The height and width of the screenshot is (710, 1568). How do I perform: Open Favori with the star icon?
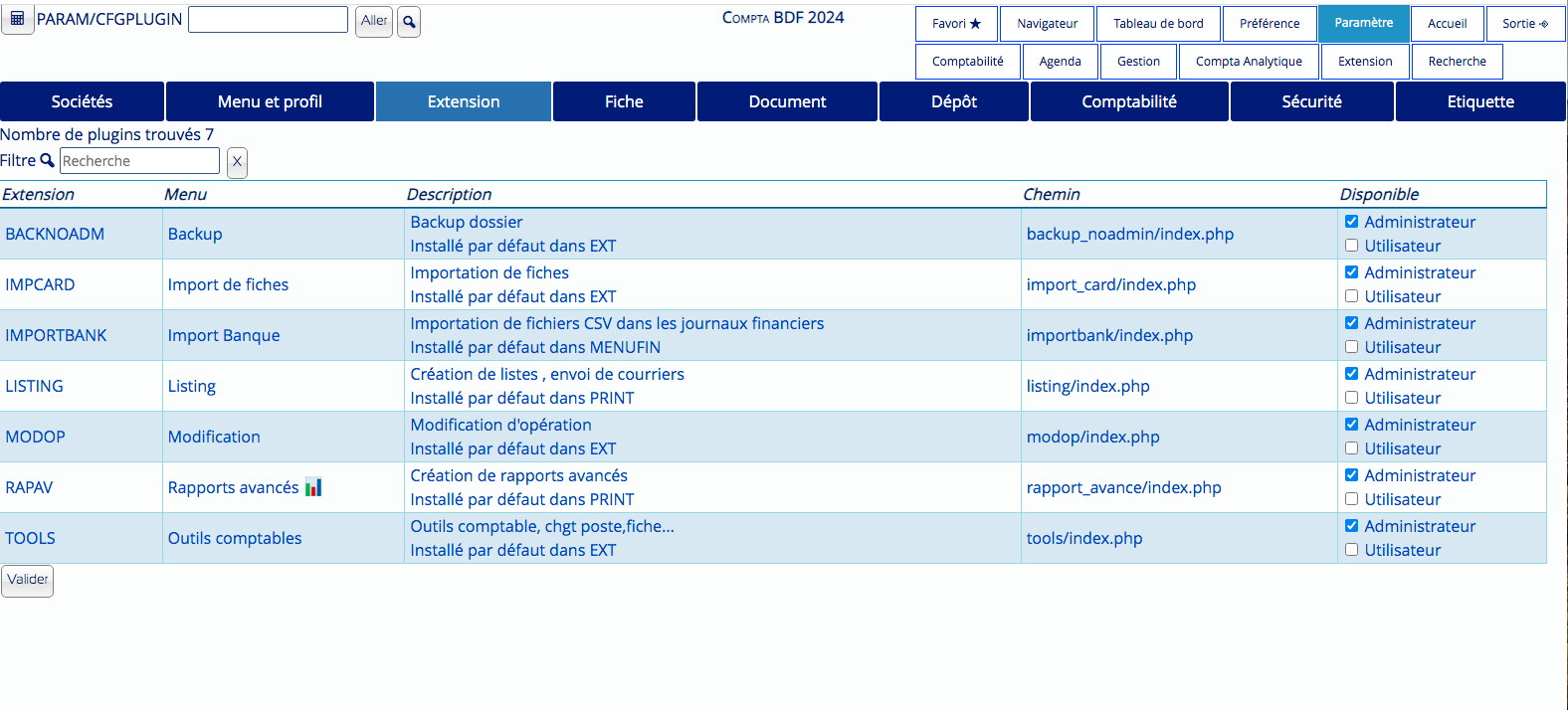tap(956, 24)
